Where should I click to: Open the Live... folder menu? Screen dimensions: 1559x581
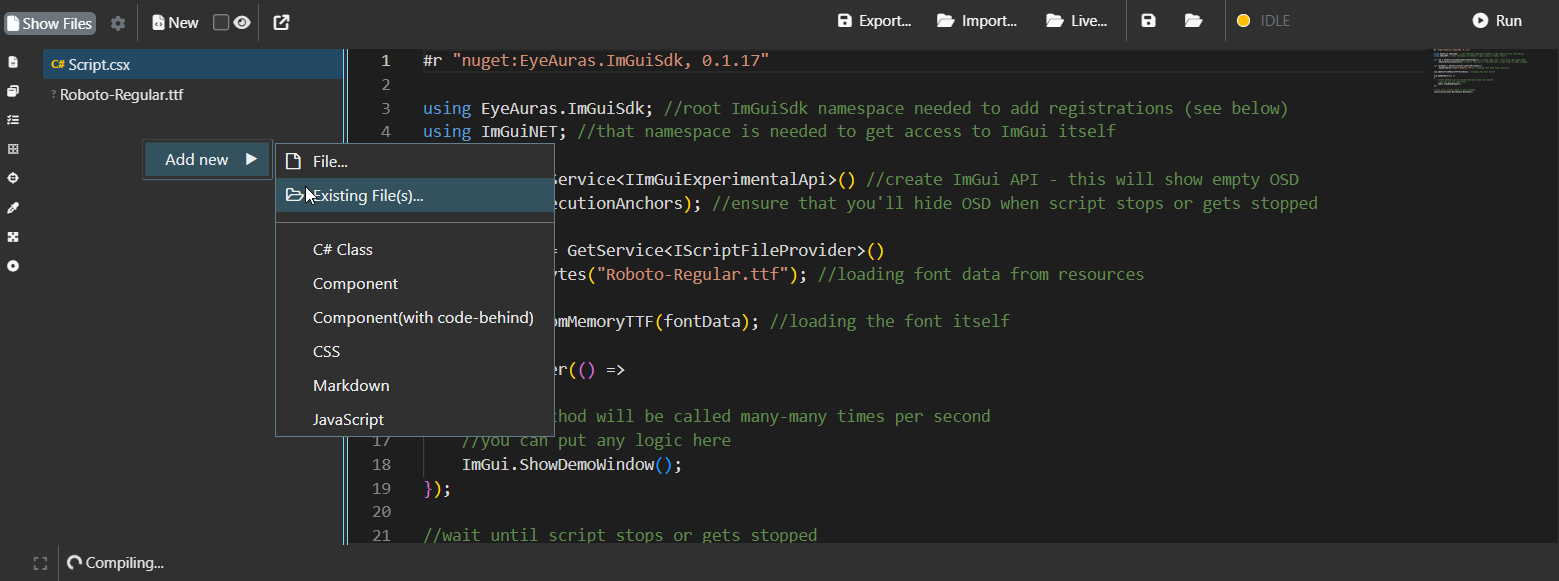coord(1076,21)
